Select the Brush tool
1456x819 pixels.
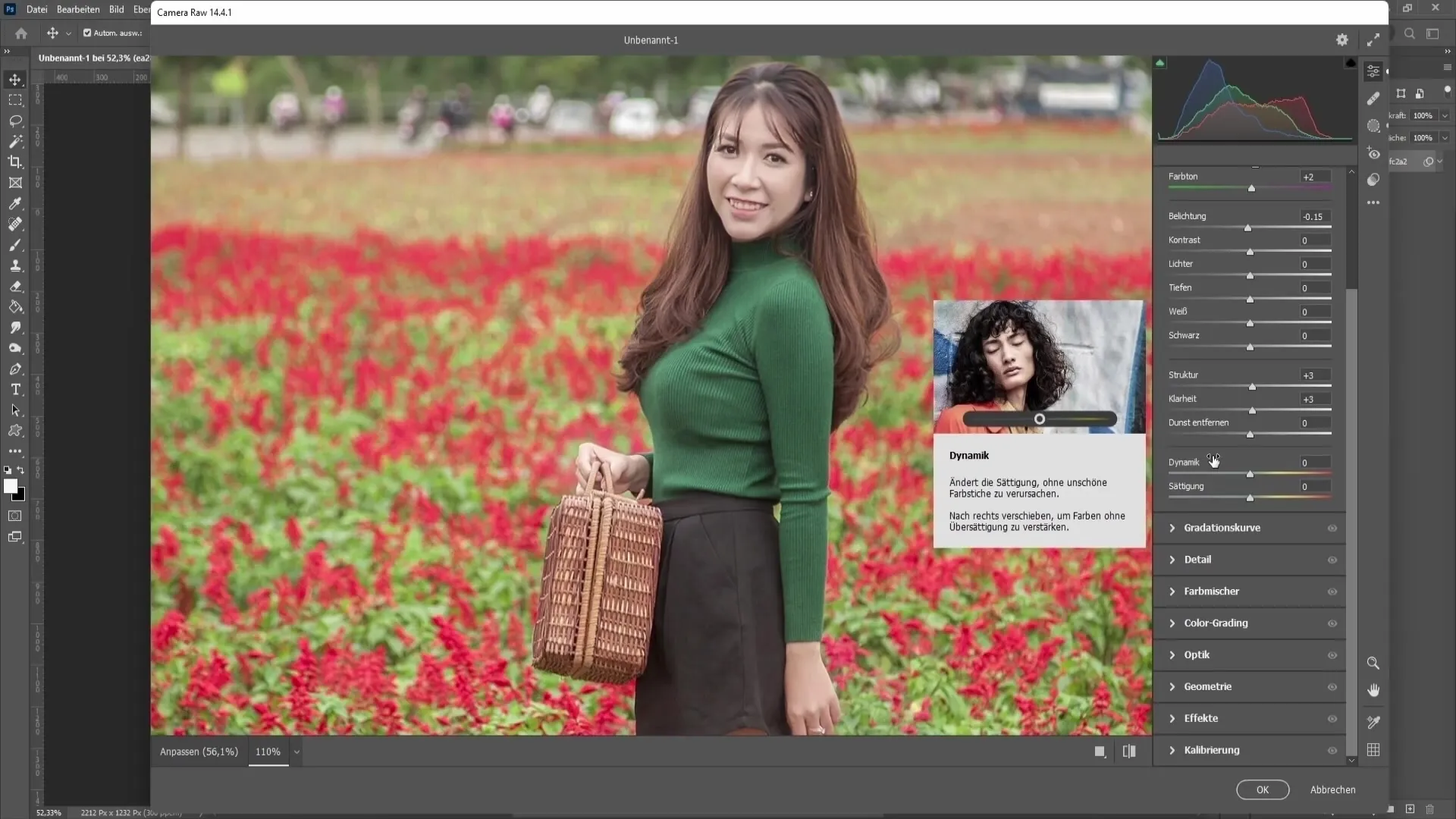tap(15, 245)
